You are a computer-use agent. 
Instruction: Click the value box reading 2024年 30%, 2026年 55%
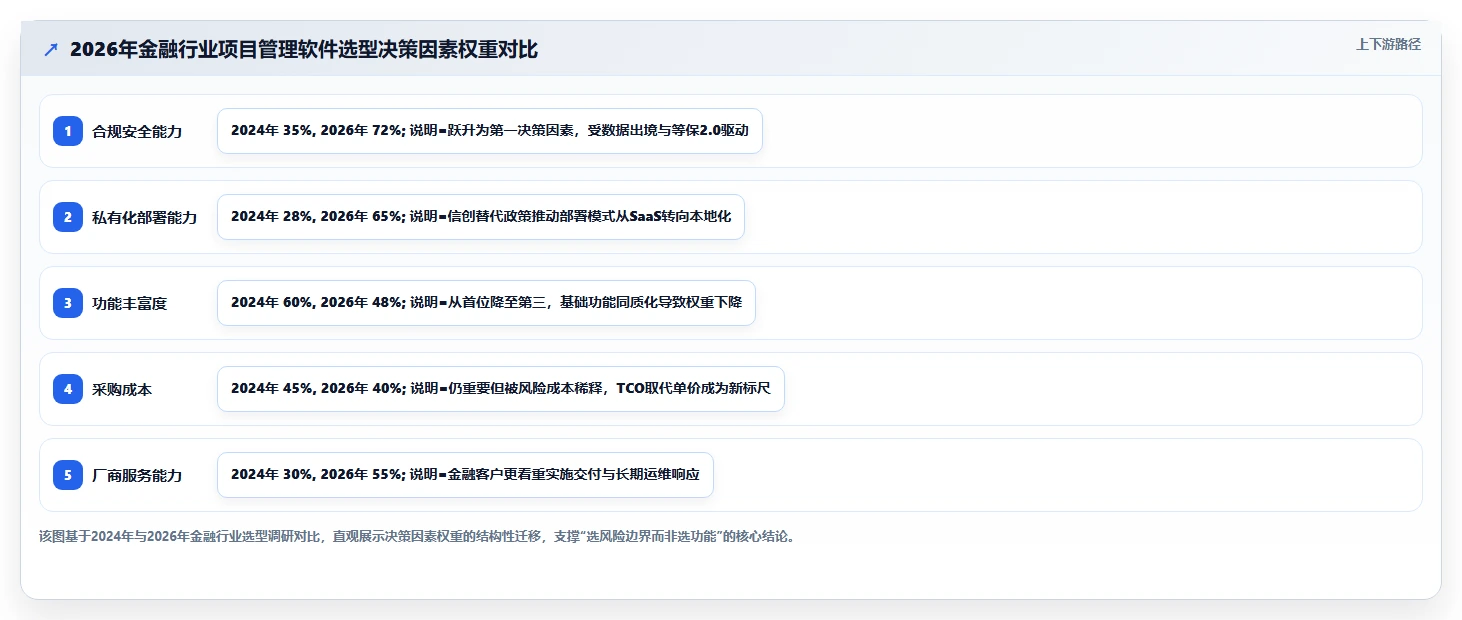pos(465,475)
